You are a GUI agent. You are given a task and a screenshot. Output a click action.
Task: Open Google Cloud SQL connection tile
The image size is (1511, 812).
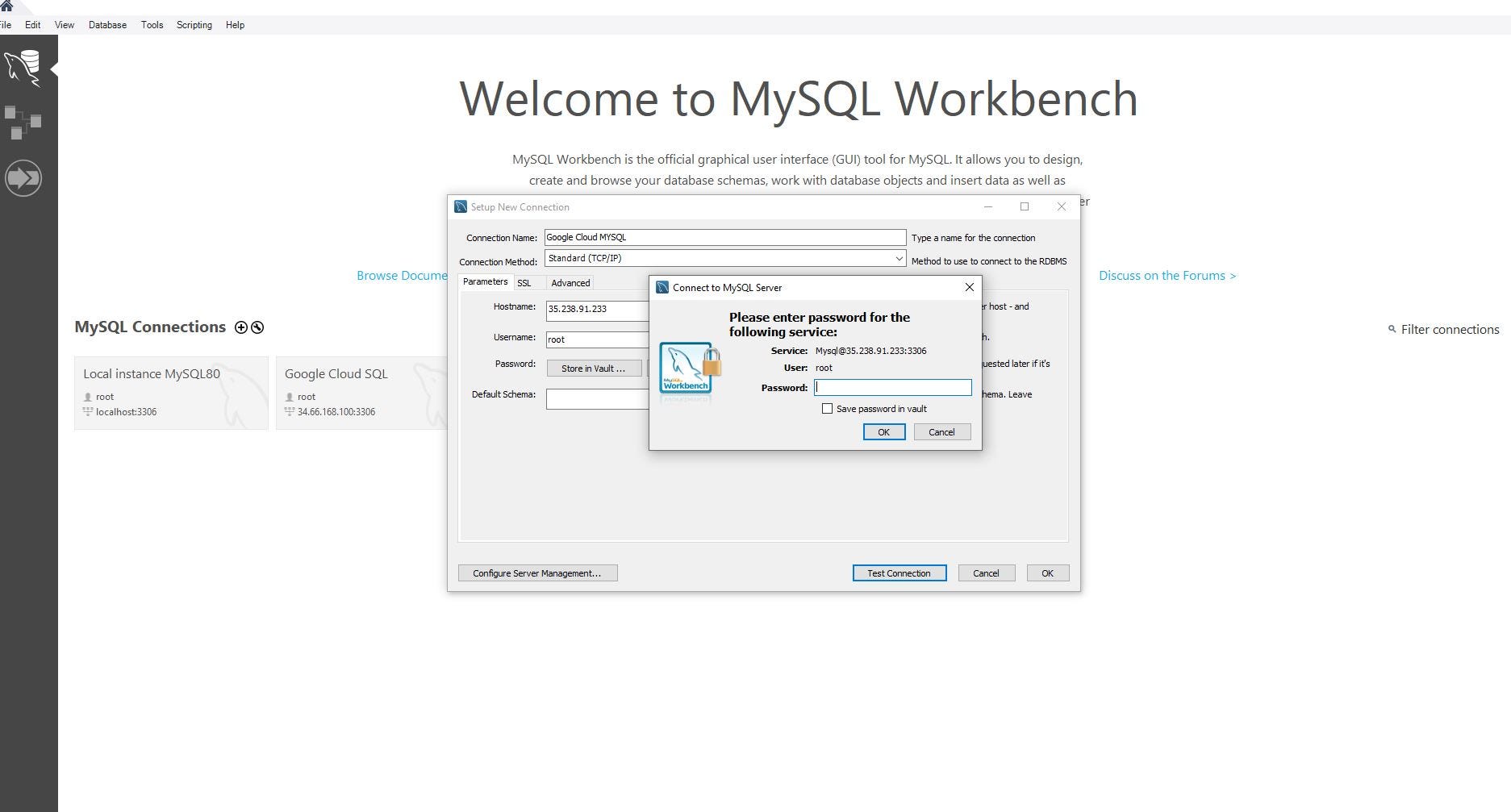(x=361, y=393)
